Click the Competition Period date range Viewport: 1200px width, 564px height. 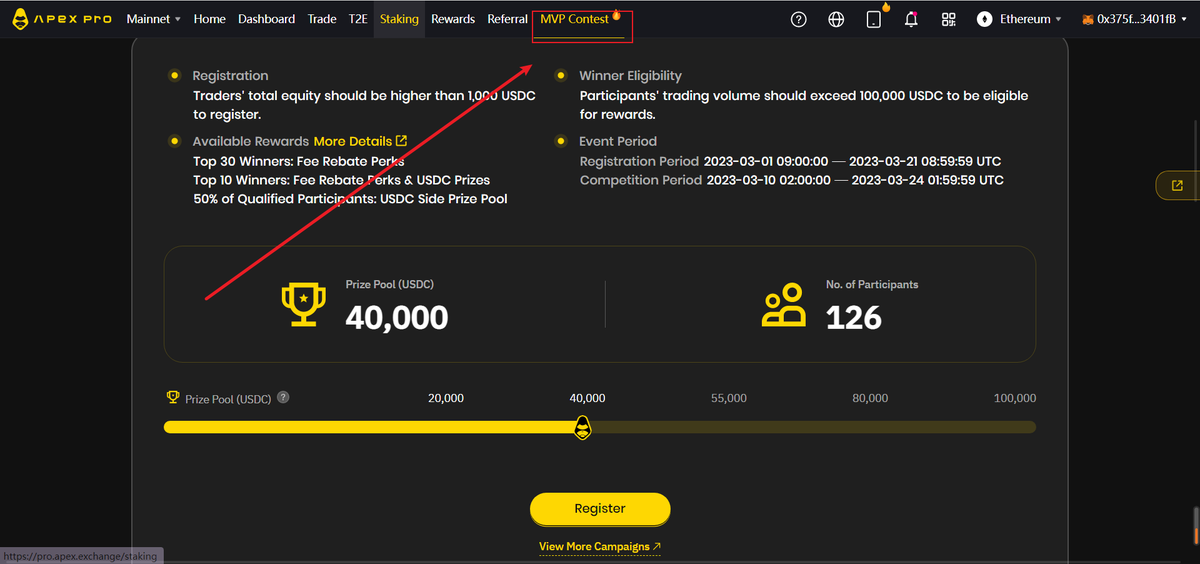pyautogui.click(x=855, y=180)
